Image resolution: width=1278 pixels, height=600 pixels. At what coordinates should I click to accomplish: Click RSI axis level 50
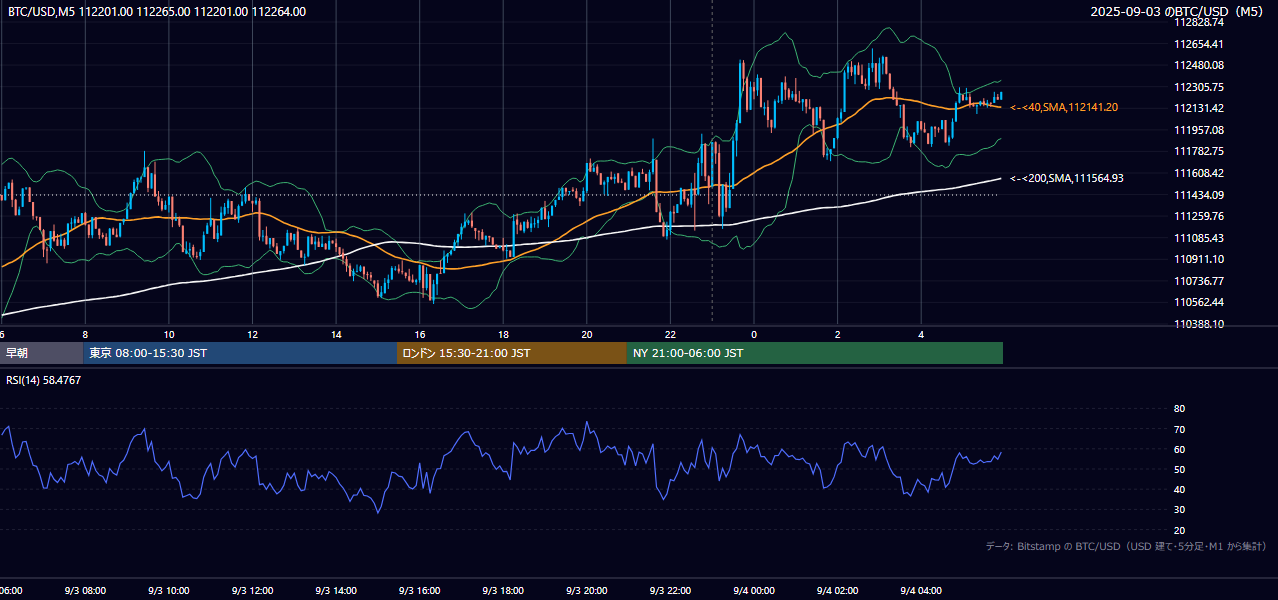[x=1179, y=469]
